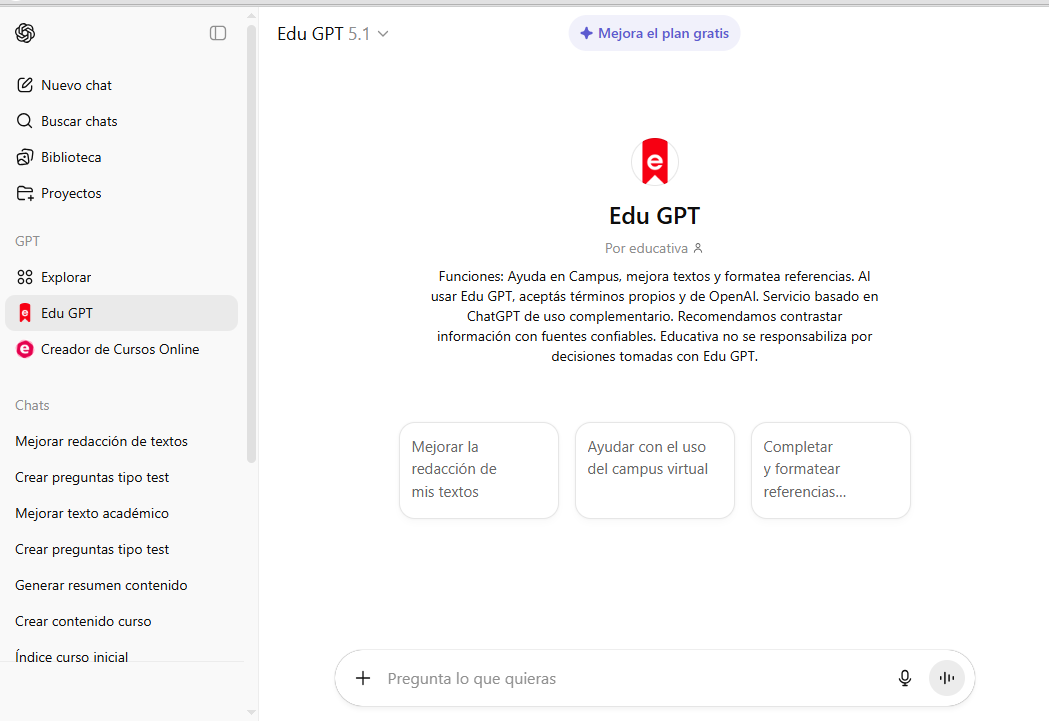Click the Por educativa creator link
1049x721 pixels.
coord(654,247)
